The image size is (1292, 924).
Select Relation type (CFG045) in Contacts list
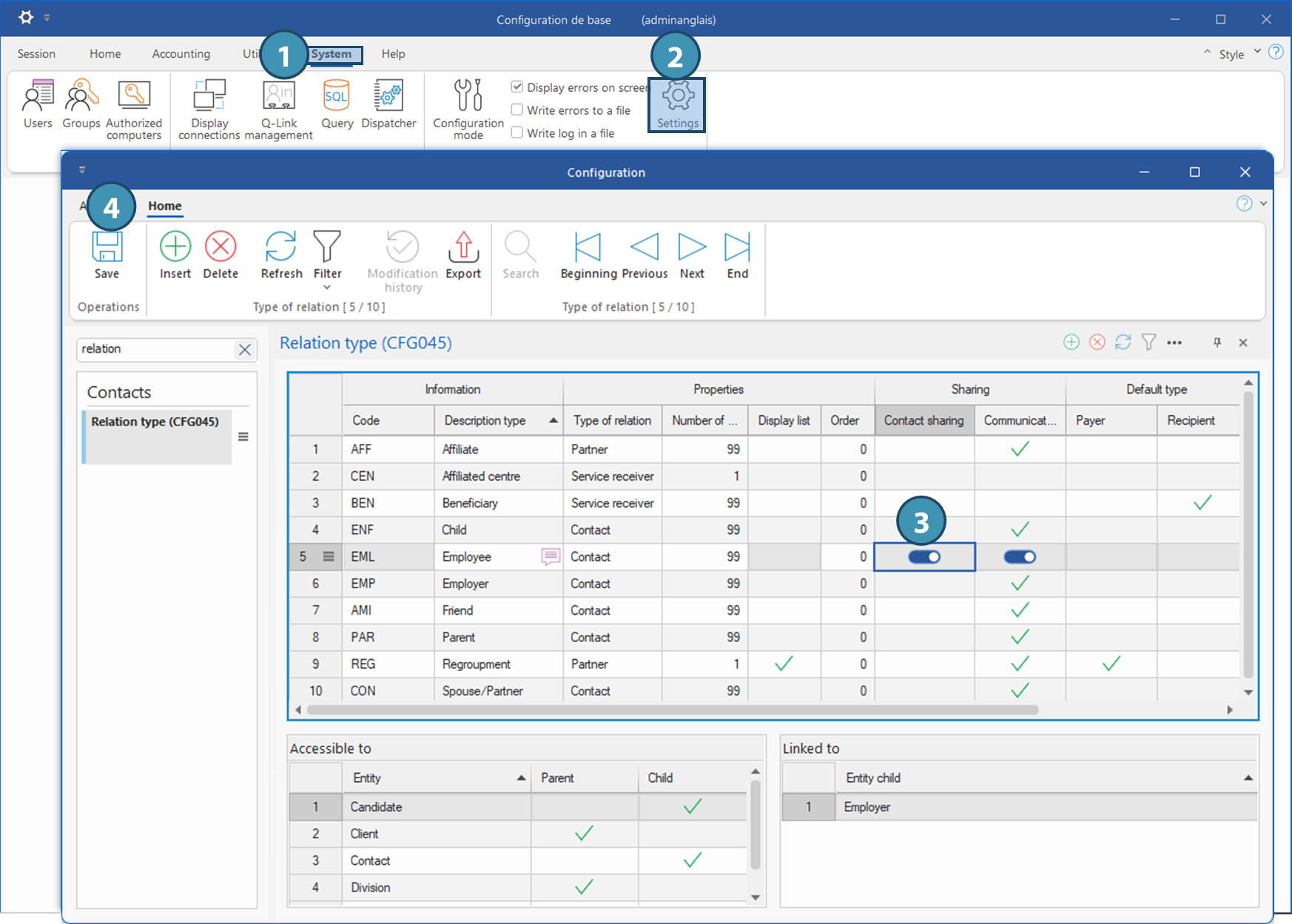155,422
